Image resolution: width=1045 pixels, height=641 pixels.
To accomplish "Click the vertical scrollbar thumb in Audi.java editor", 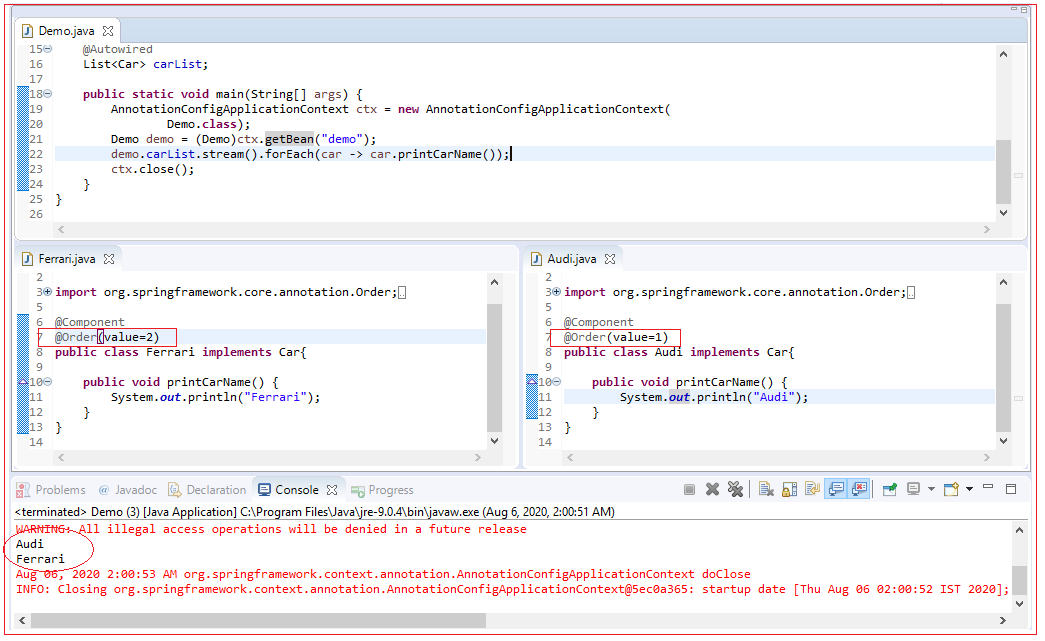I will (1003, 368).
